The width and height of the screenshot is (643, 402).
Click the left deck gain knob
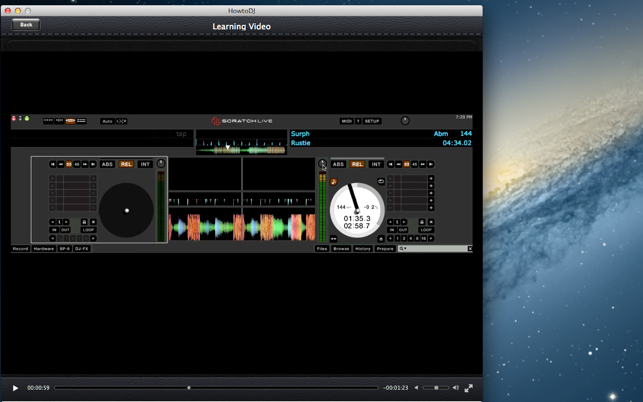click(161, 163)
